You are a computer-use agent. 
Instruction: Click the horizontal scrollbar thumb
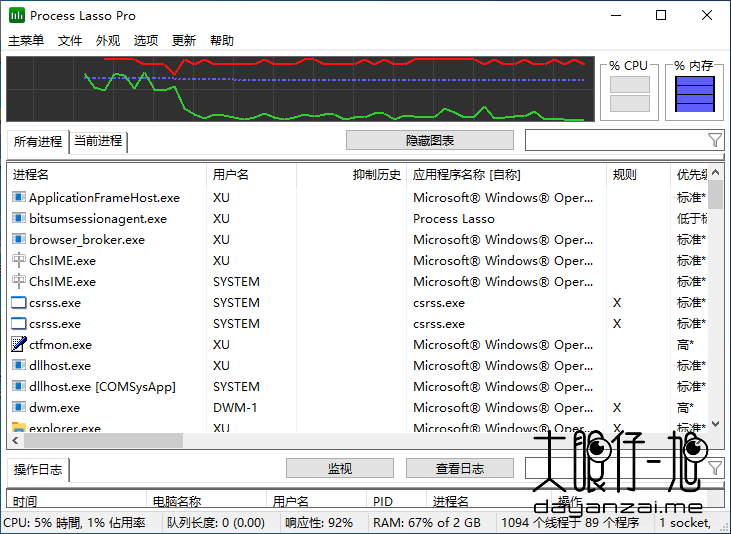(103, 440)
